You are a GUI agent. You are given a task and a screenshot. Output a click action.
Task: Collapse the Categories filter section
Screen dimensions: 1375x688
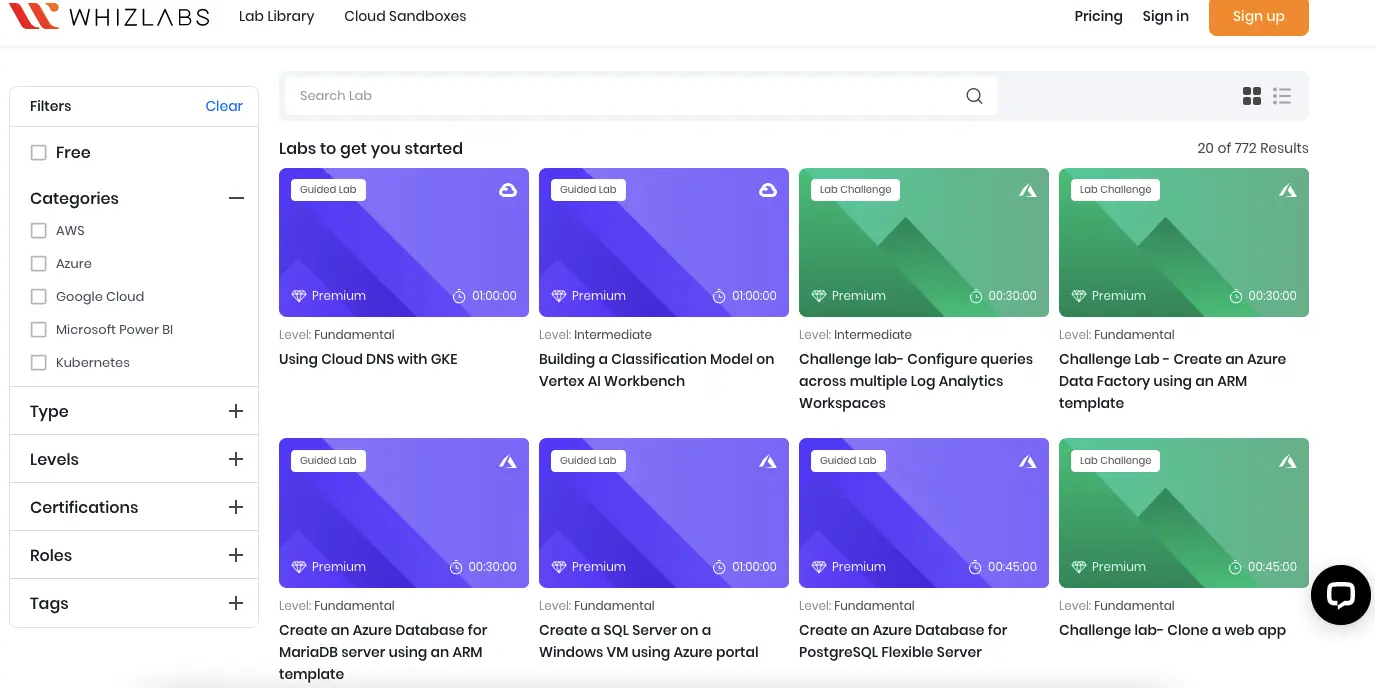tap(236, 198)
